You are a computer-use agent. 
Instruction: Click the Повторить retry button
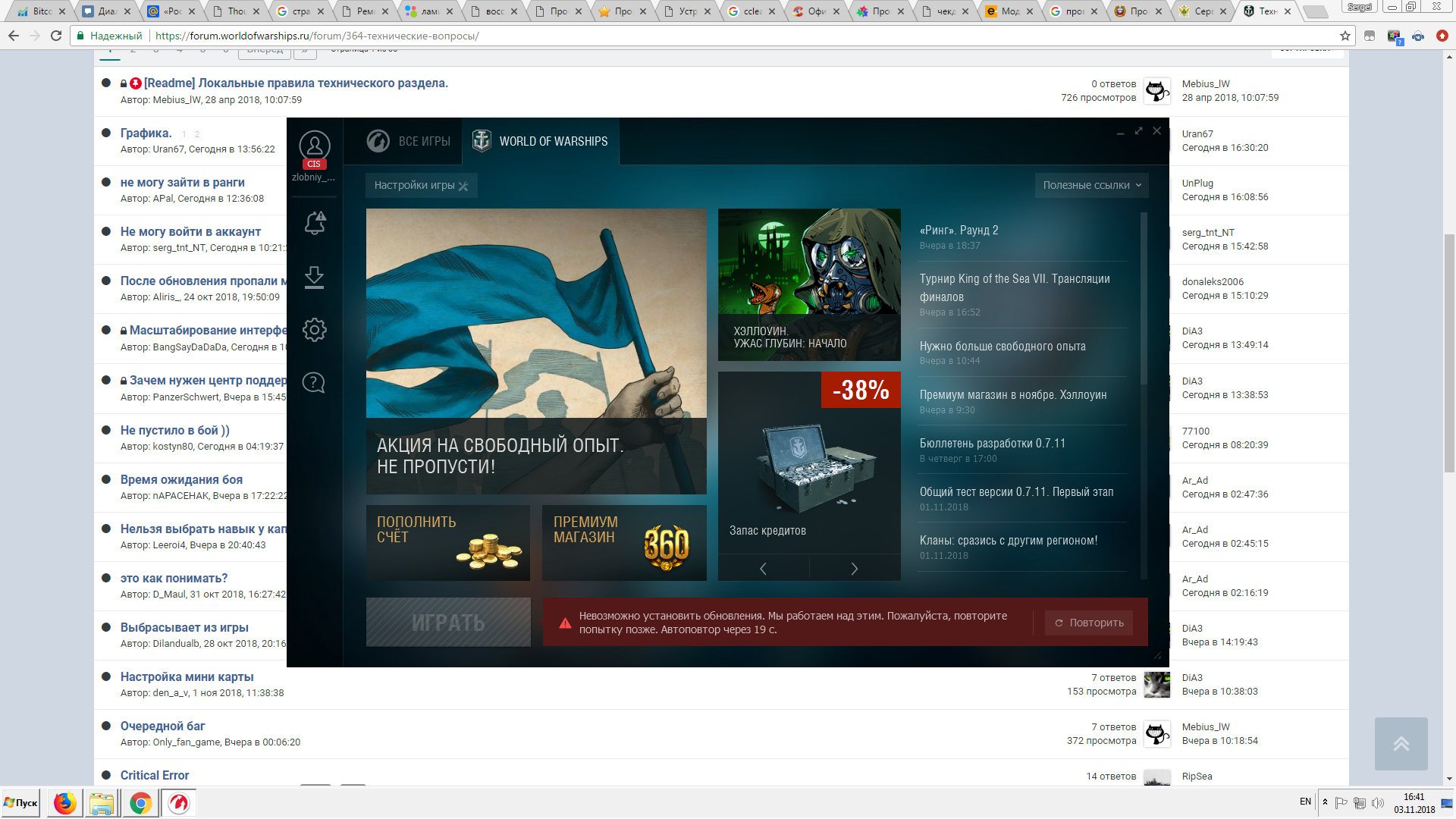coord(1089,623)
